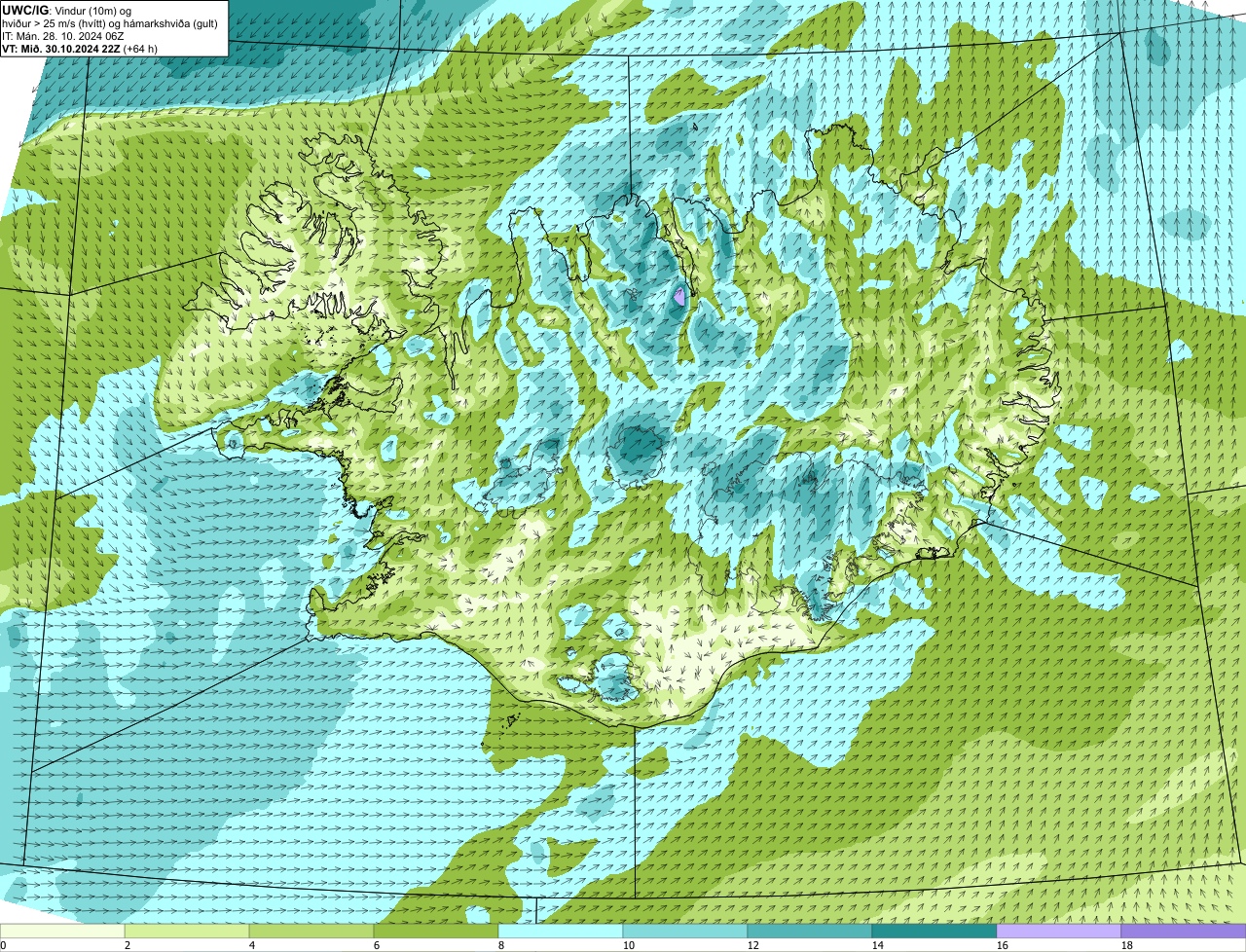Click the legend tick label '10'
Viewport: 1246px width, 952px height.
click(x=629, y=945)
